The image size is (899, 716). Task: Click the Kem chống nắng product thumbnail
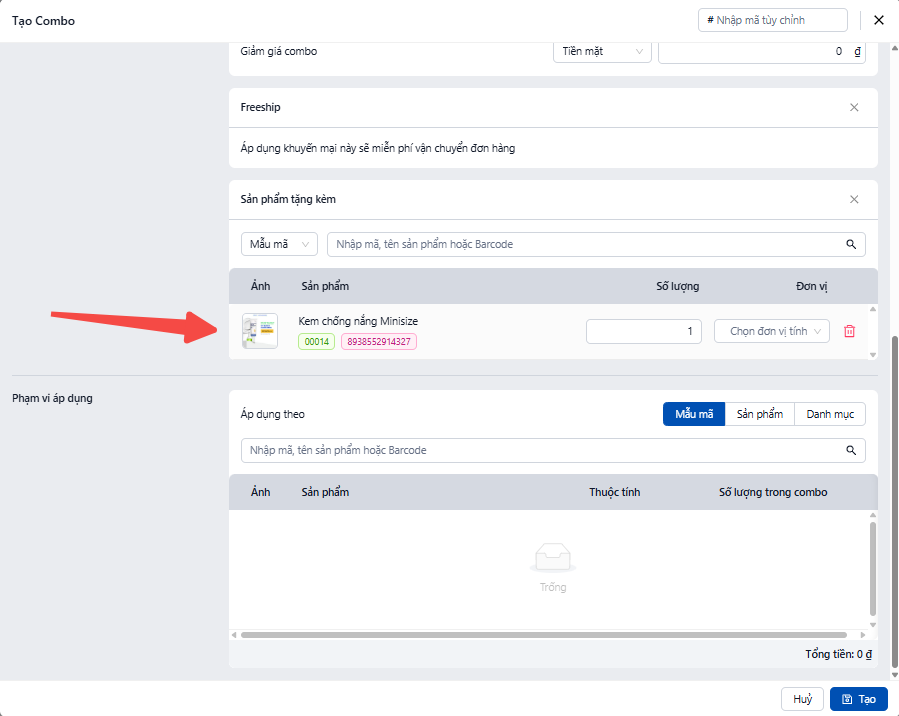tap(260, 331)
